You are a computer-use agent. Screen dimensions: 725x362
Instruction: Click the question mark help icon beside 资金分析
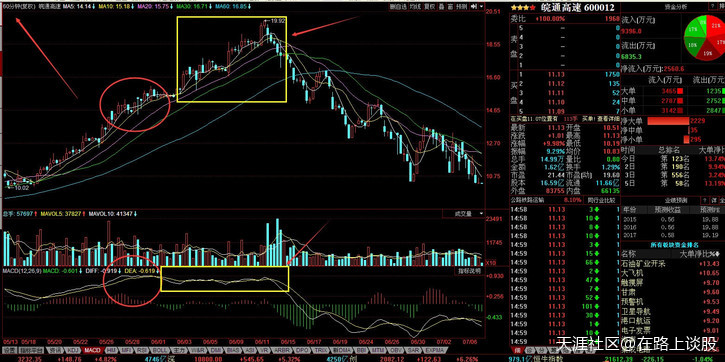713,7
